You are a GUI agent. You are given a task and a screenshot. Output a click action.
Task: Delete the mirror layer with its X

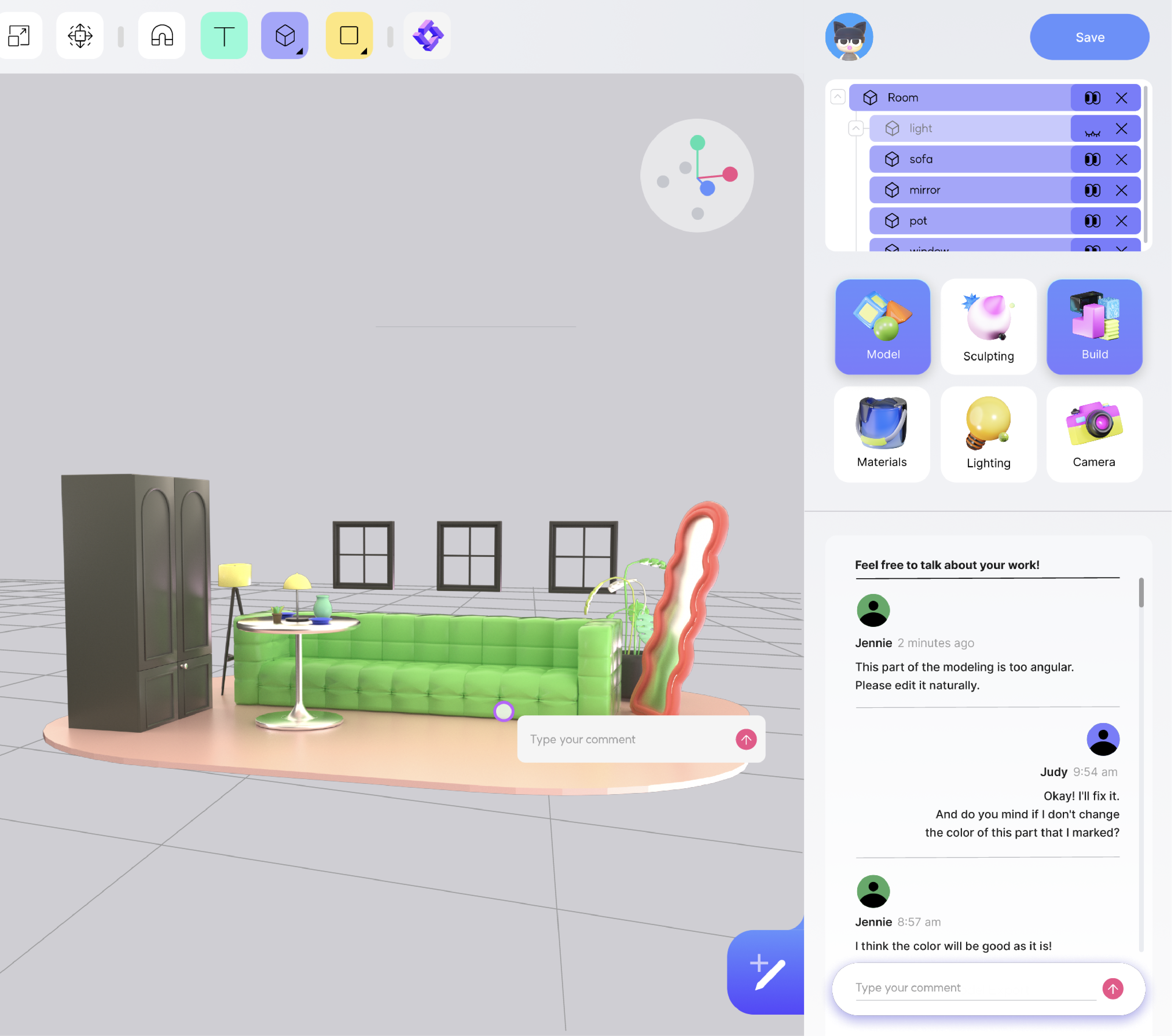pos(1121,190)
